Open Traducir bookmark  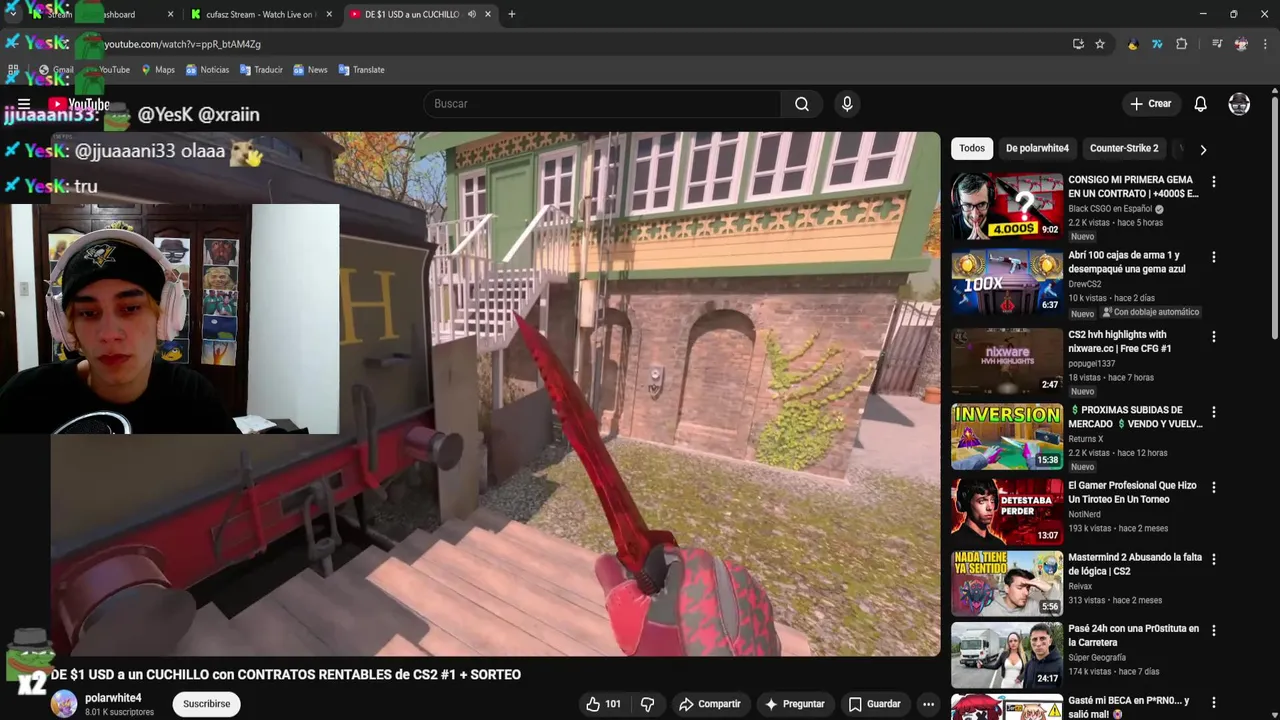pos(261,70)
